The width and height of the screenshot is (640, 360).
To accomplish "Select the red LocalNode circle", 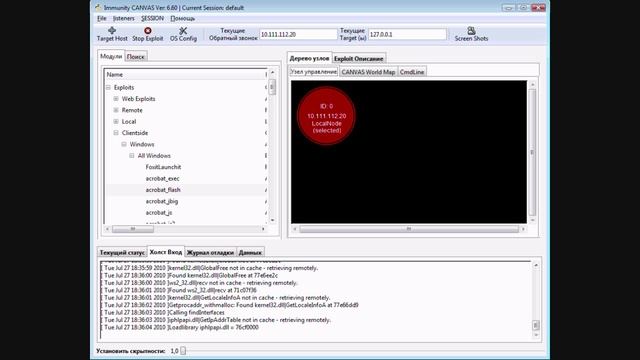I will [326, 116].
